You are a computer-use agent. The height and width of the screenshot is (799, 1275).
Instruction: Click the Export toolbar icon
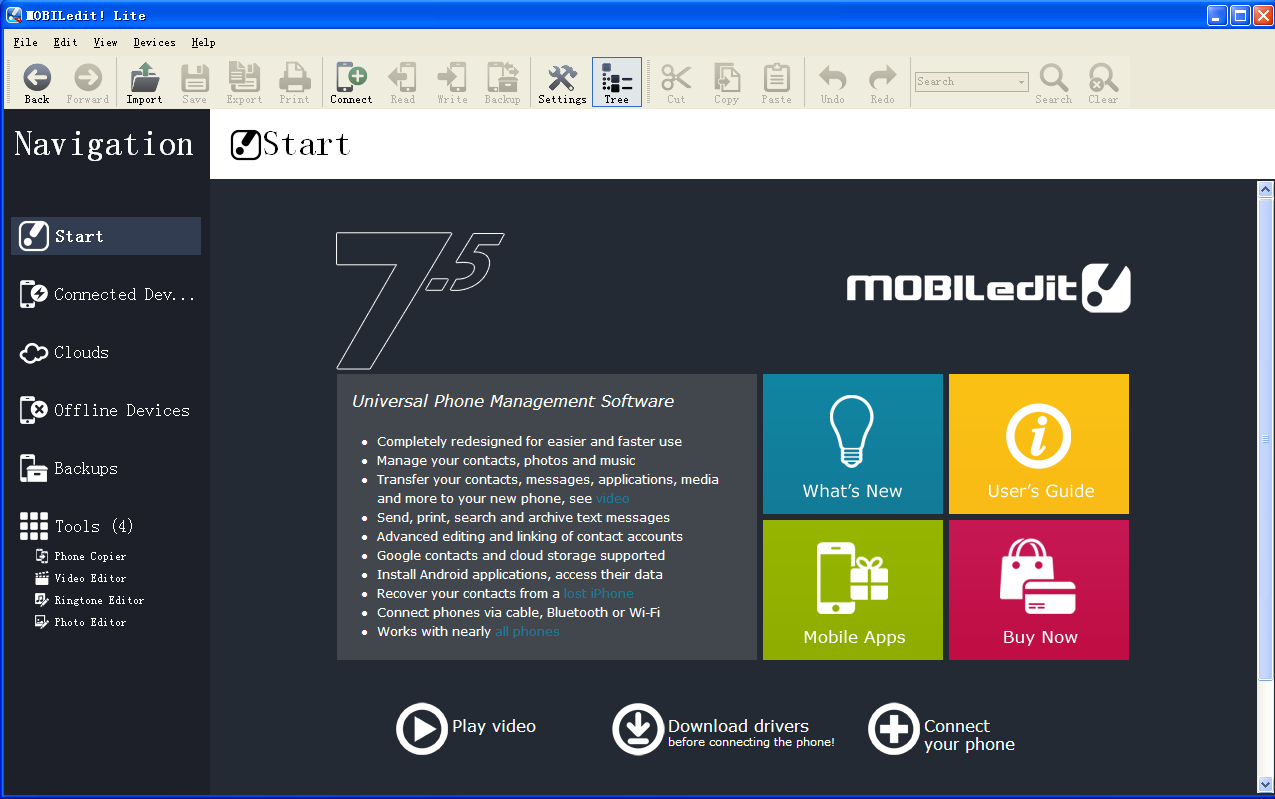pyautogui.click(x=244, y=83)
